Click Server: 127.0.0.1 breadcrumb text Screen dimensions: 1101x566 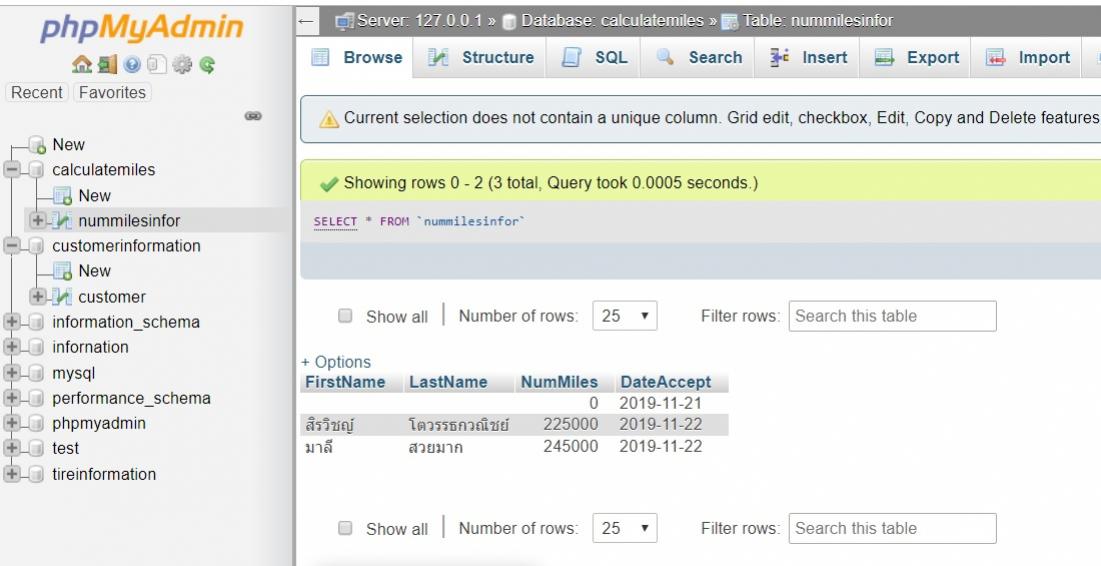(x=420, y=21)
